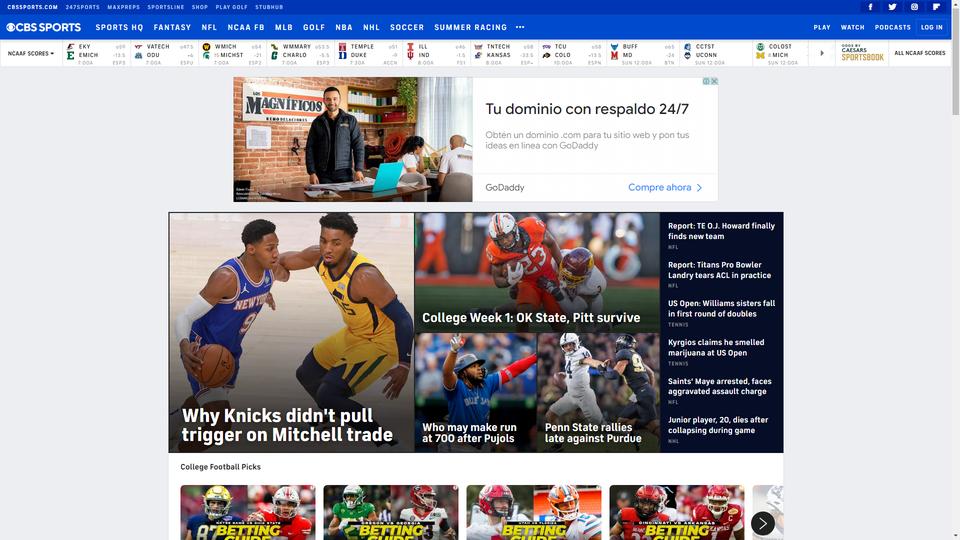This screenshot has width=960, height=540.
Task: Open the 247SPORTS top bar link
Action: coord(83,7)
